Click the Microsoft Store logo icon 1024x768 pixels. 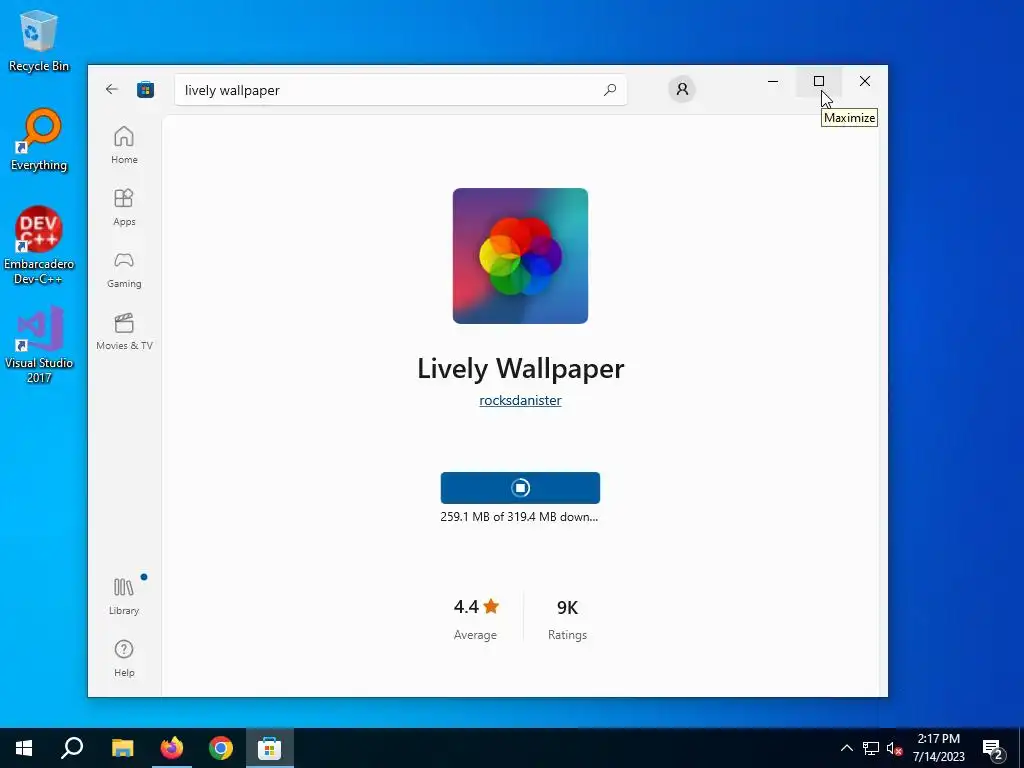(146, 89)
